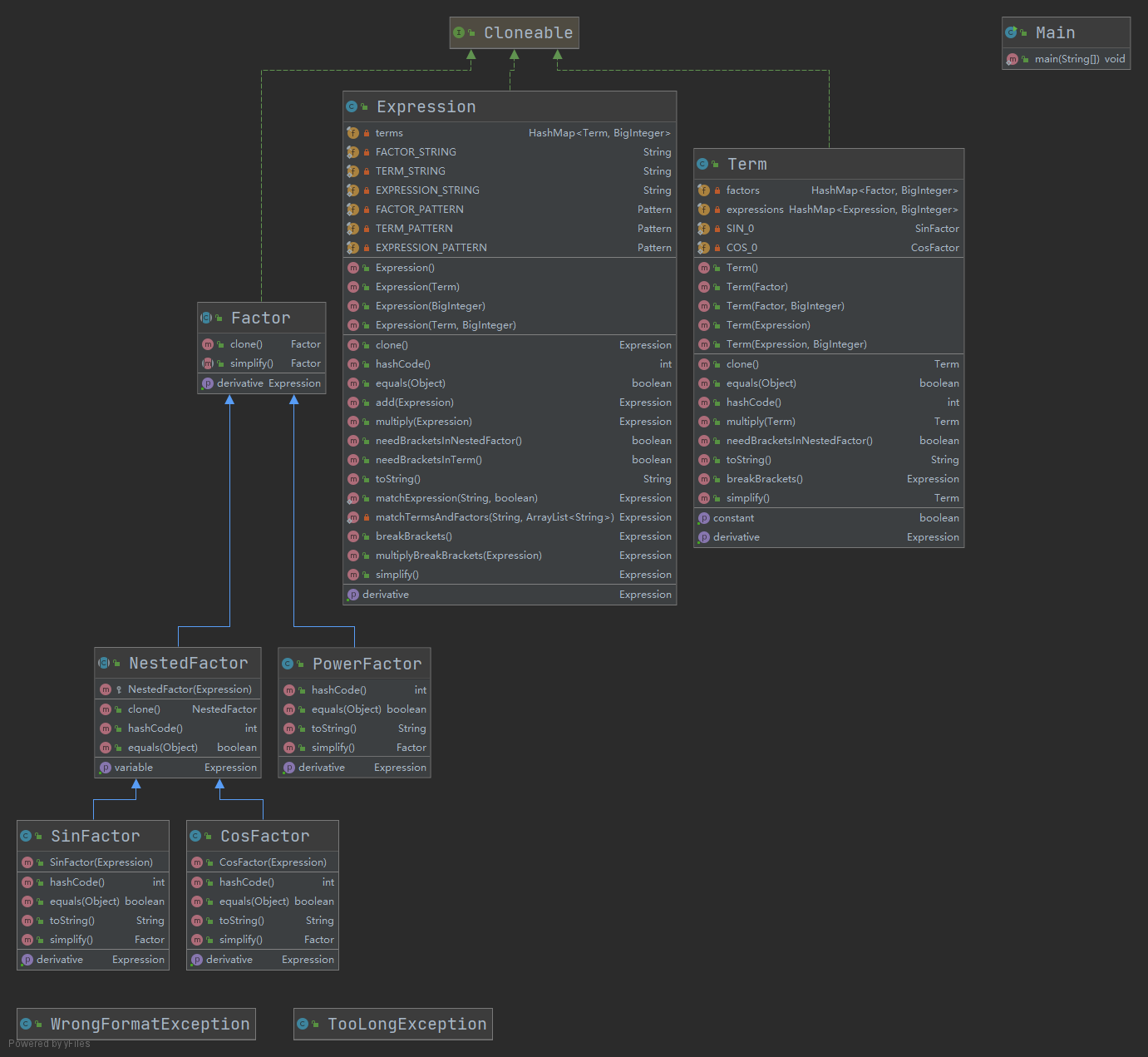Screen dimensions: 1148x1057
Task: Click Term(Expression, BigInteger) constructor
Action: click(x=829, y=344)
